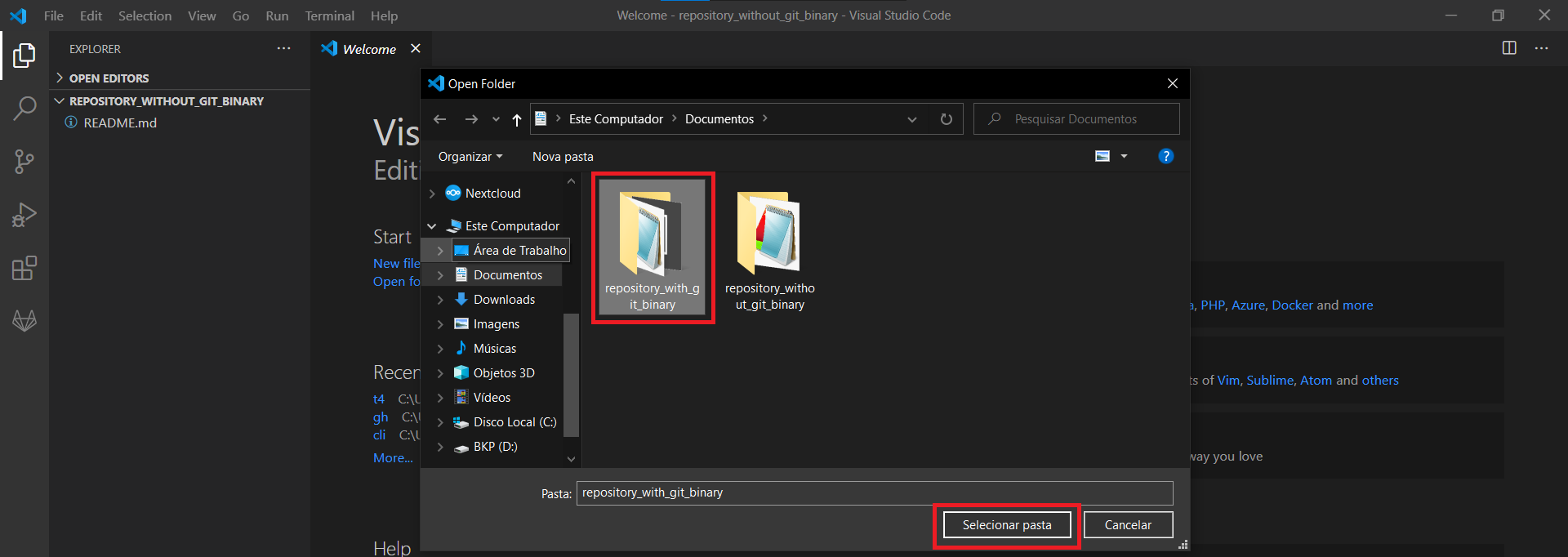
Task: Click the split editor right icon
Action: point(1509,48)
